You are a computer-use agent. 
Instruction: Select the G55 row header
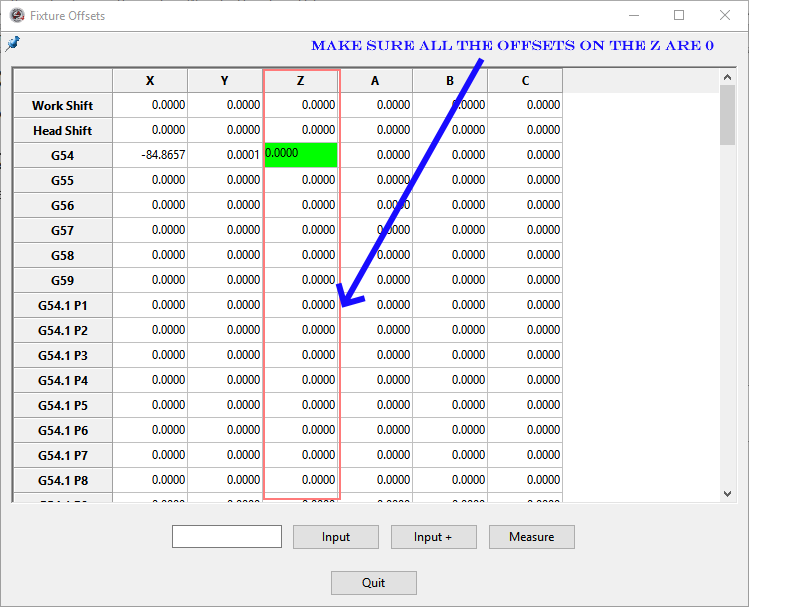coord(62,180)
